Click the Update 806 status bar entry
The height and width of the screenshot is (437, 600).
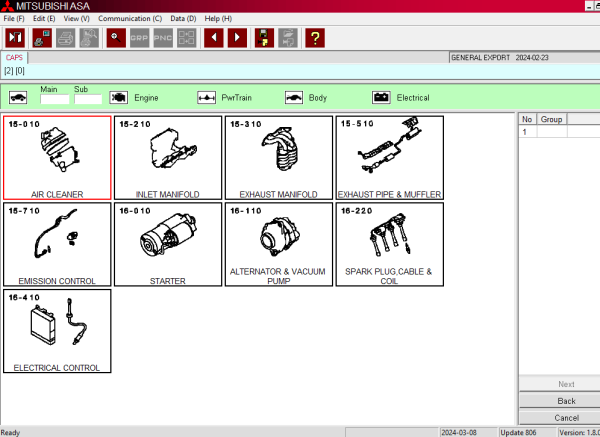527,432
